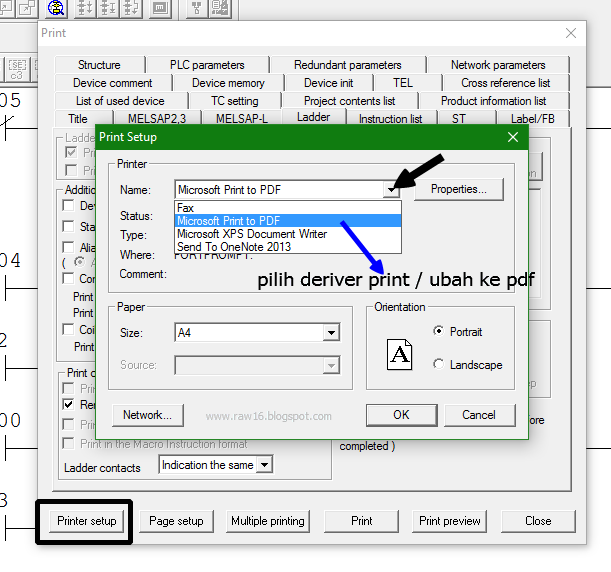The image size is (611, 572).
Task: Click the branch fork toolbar icon
Action: pos(196,7)
